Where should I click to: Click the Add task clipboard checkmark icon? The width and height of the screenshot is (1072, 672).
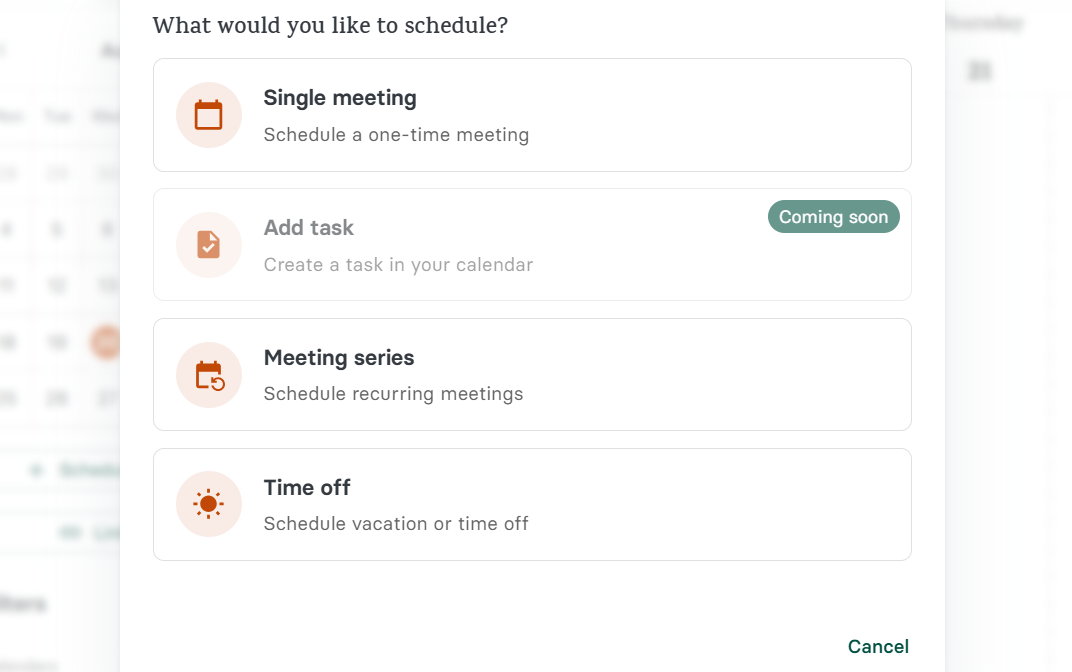pyautogui.click(x=208, y=244)
